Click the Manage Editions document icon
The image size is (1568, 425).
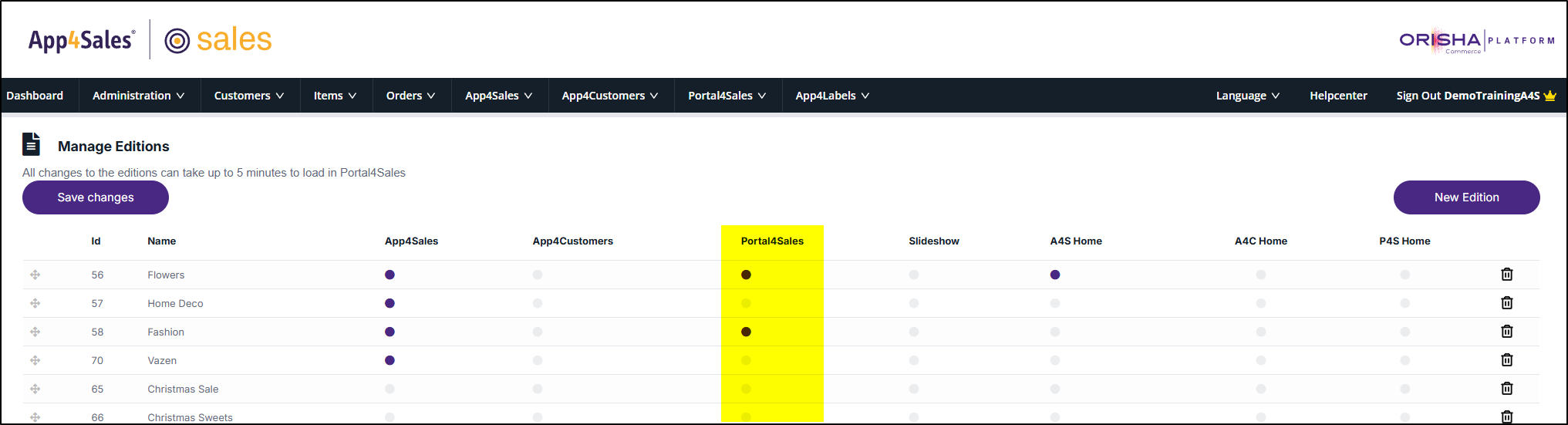32,144
